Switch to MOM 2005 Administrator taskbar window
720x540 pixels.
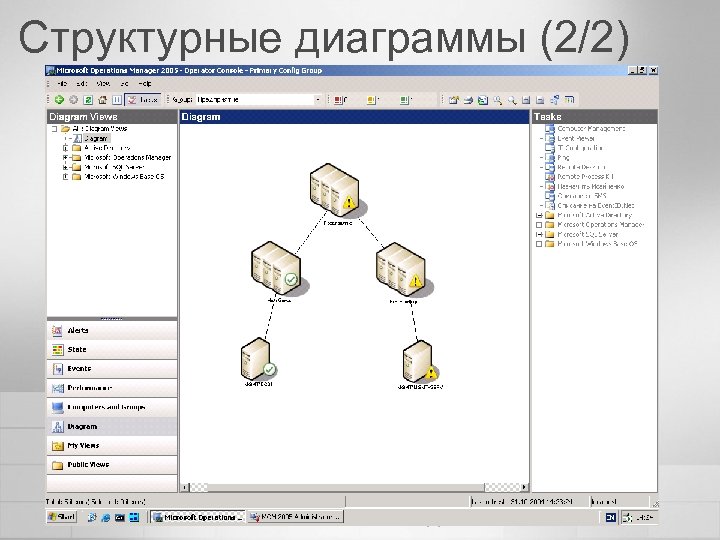pyautogui.click(x=295, y=517)
